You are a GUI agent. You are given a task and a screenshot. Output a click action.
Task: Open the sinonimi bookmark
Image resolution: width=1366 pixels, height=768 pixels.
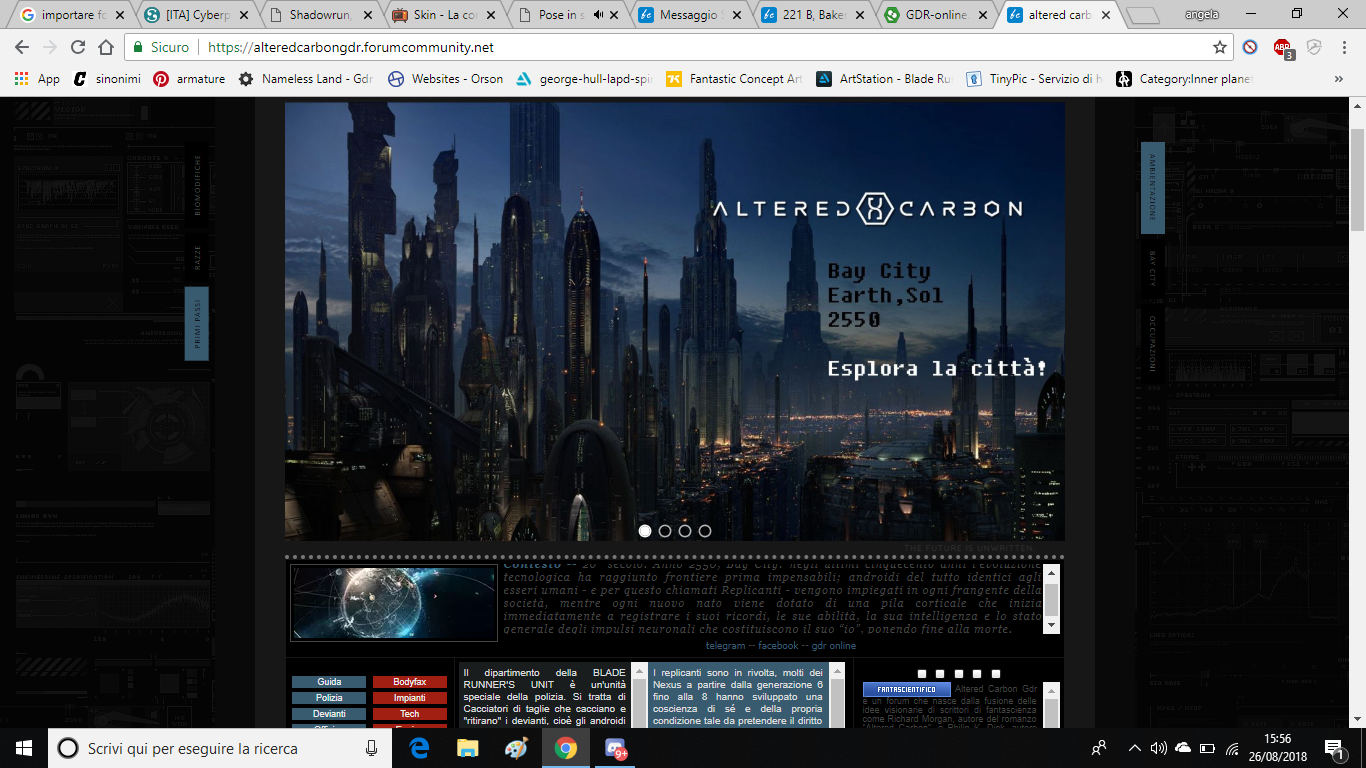(x=106, y=79)
